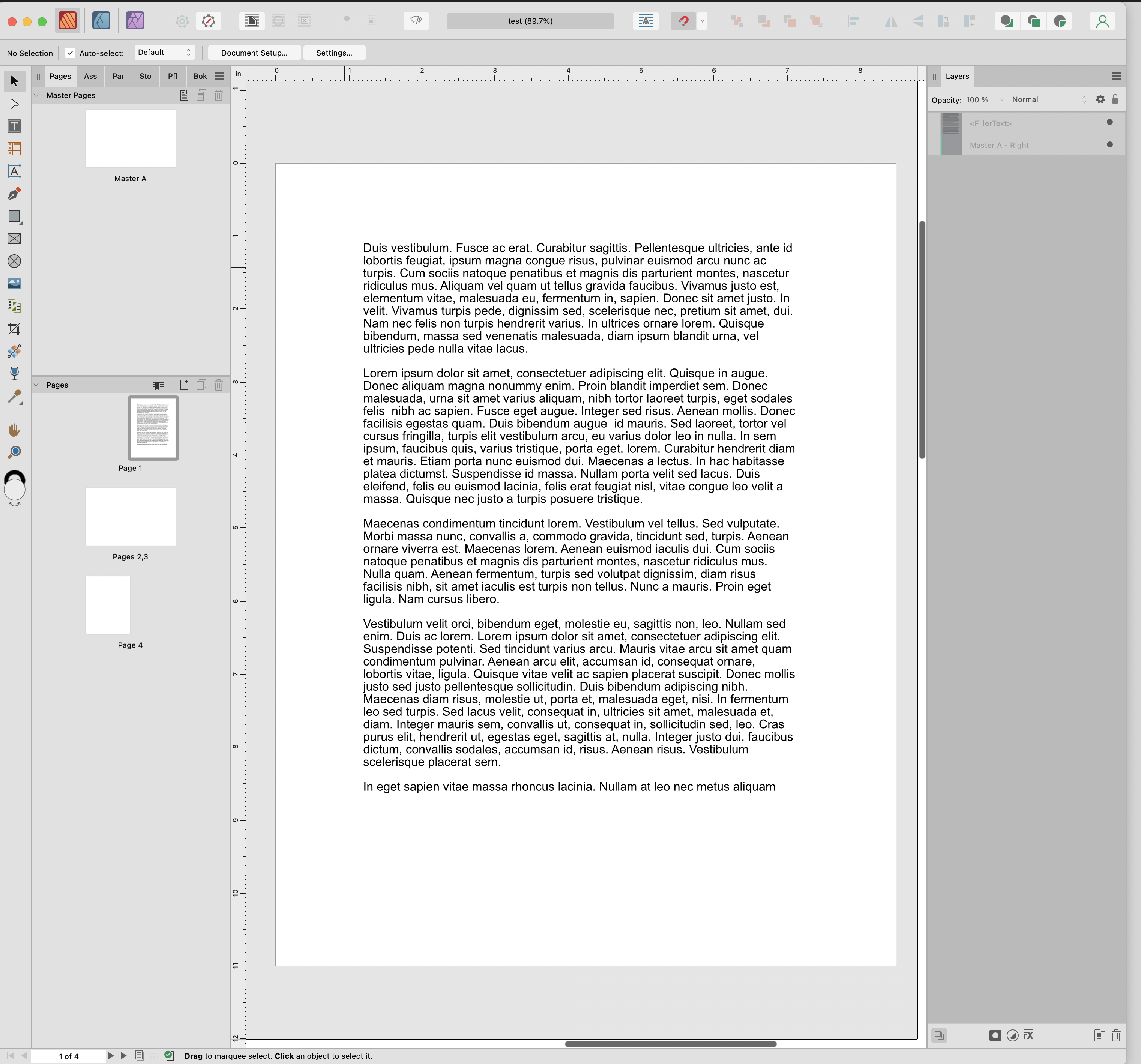
Task: Toggle the Auto-select checkbox
Action: [x=70, y=53]
